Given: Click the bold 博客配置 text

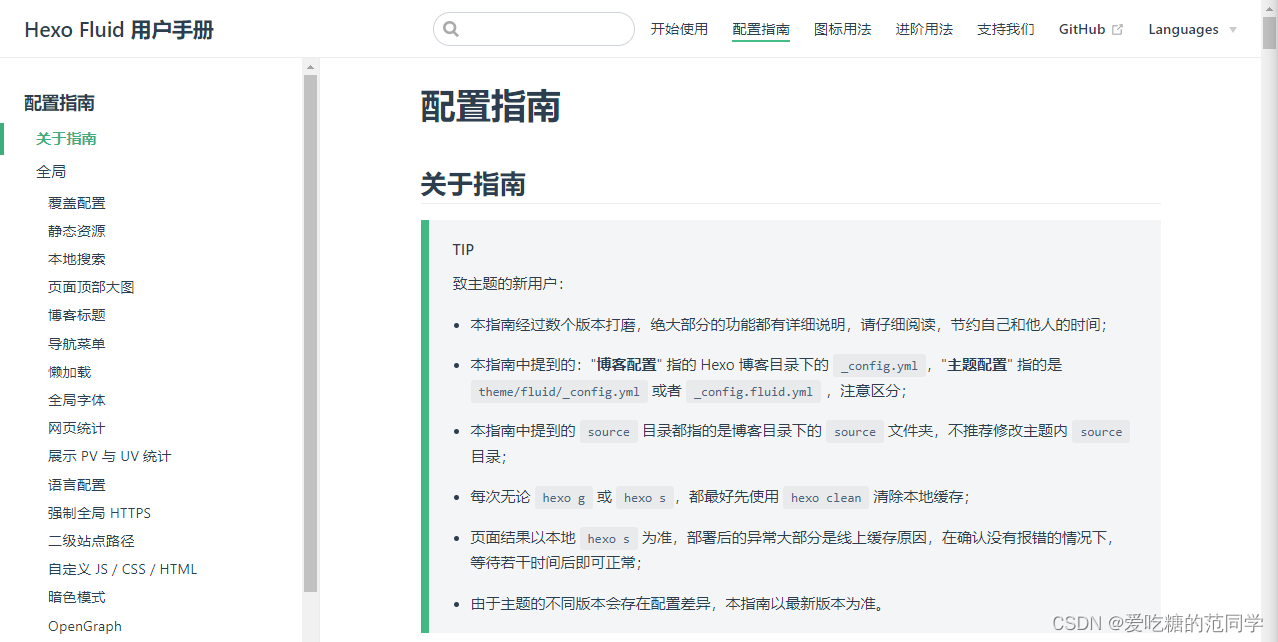Looking at the screenshot, I should coord(627,365).
